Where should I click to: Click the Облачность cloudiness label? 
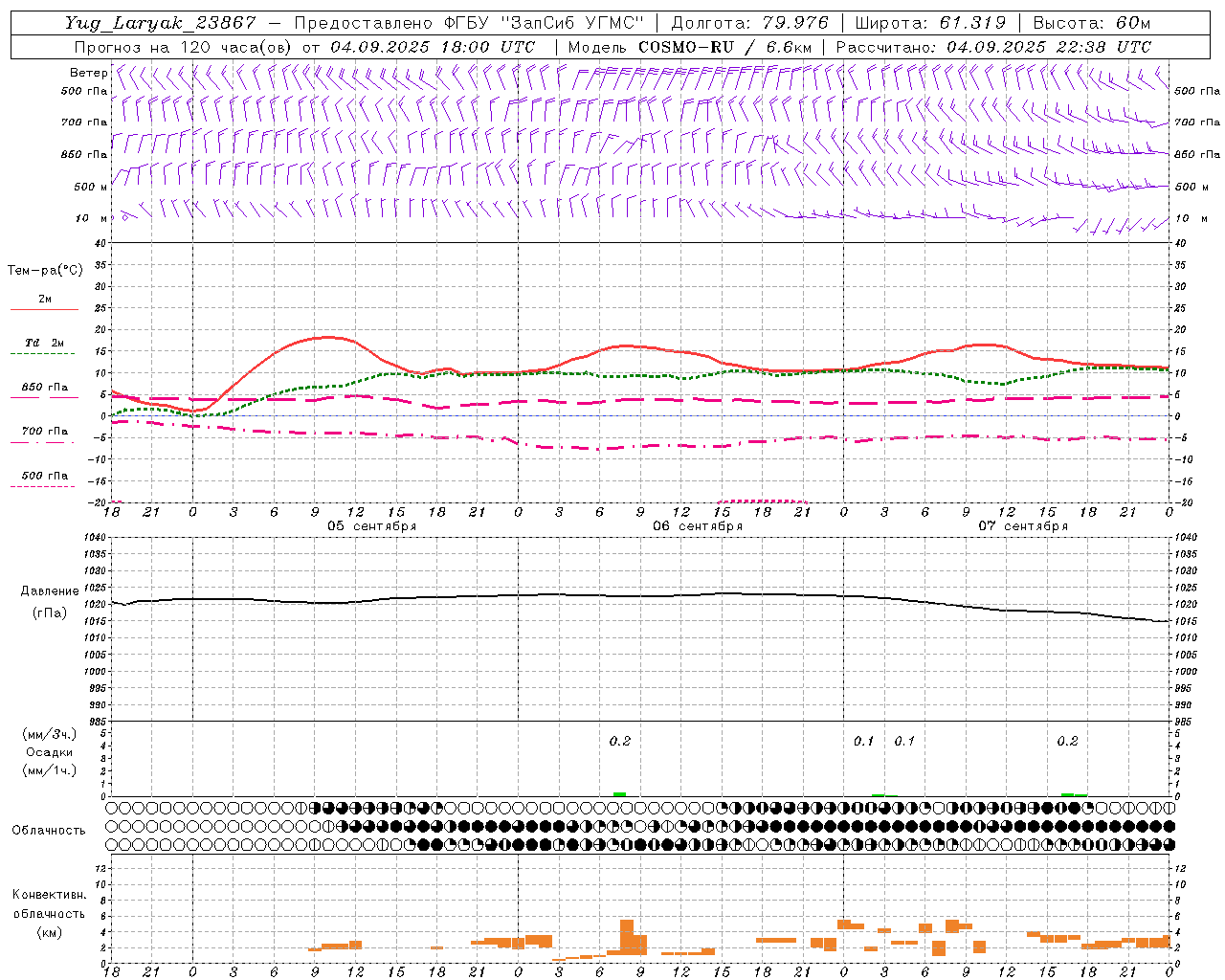[49, 830]
